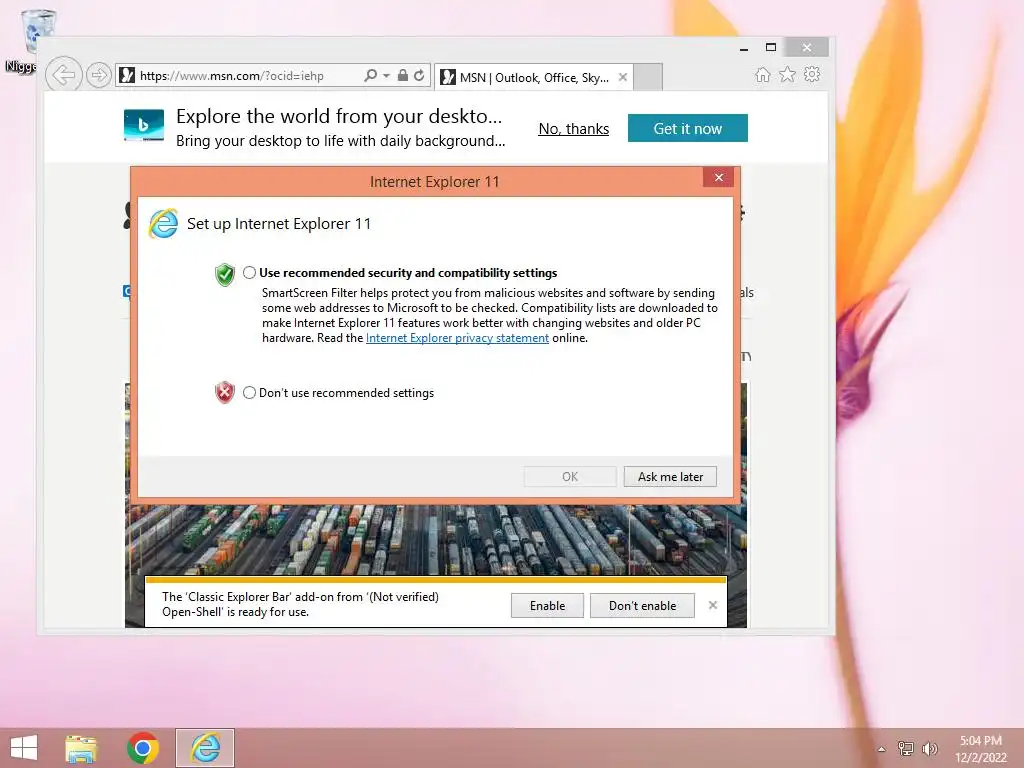Click the MSN site icon in address bar

pos(127,76)
